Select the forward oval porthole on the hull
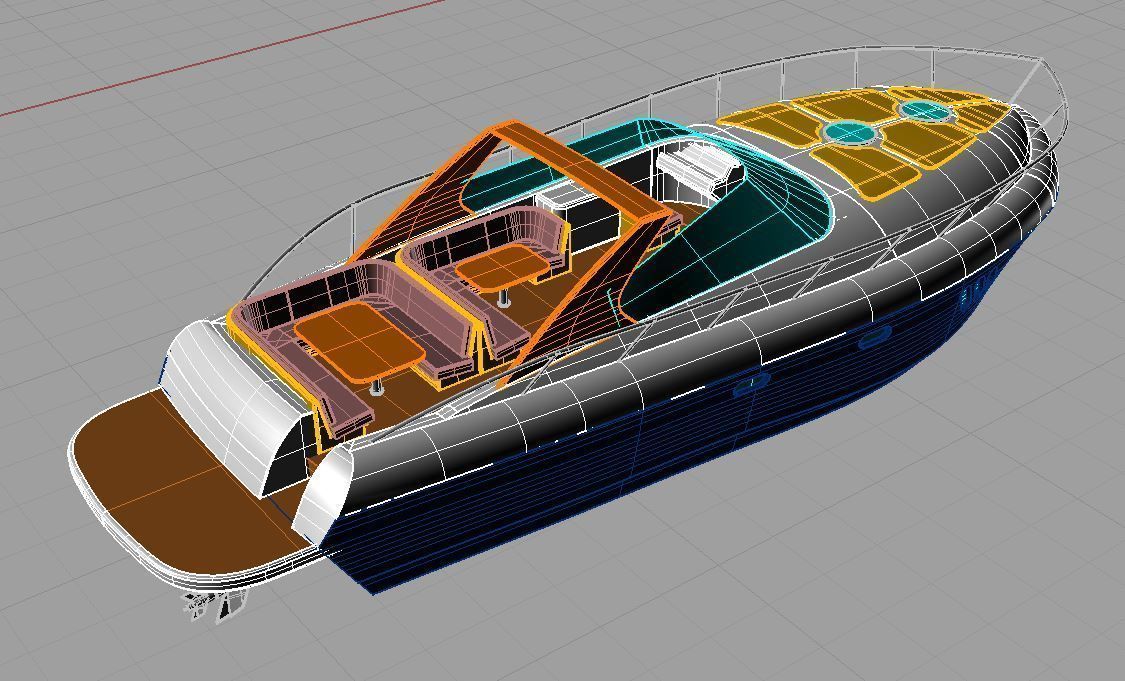Screen dimensions: 1125x681 click(x=876, y=337)
